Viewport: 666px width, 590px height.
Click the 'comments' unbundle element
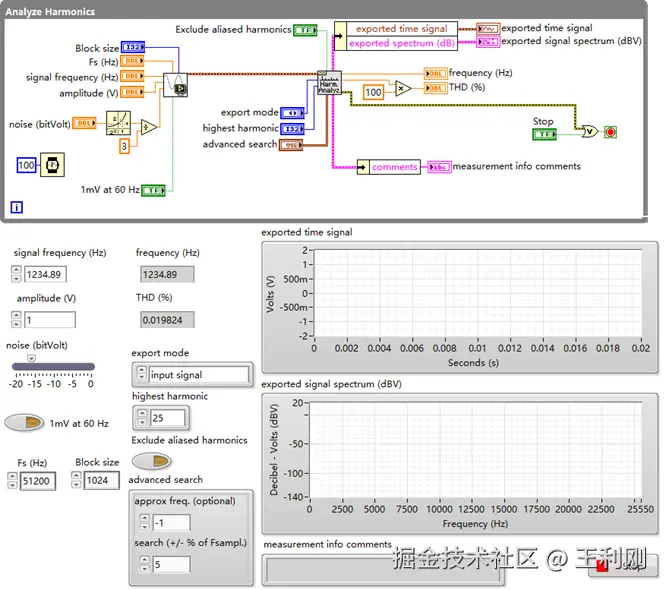[x=395, y=167]
